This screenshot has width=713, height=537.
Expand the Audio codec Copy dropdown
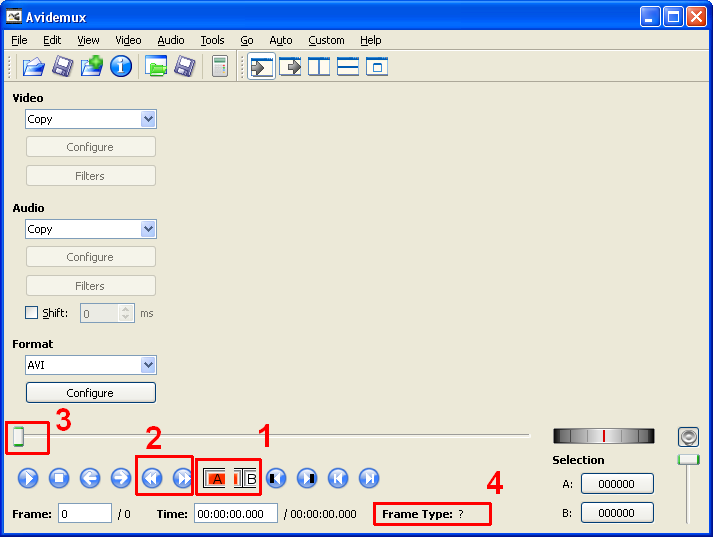pos(148,229)
